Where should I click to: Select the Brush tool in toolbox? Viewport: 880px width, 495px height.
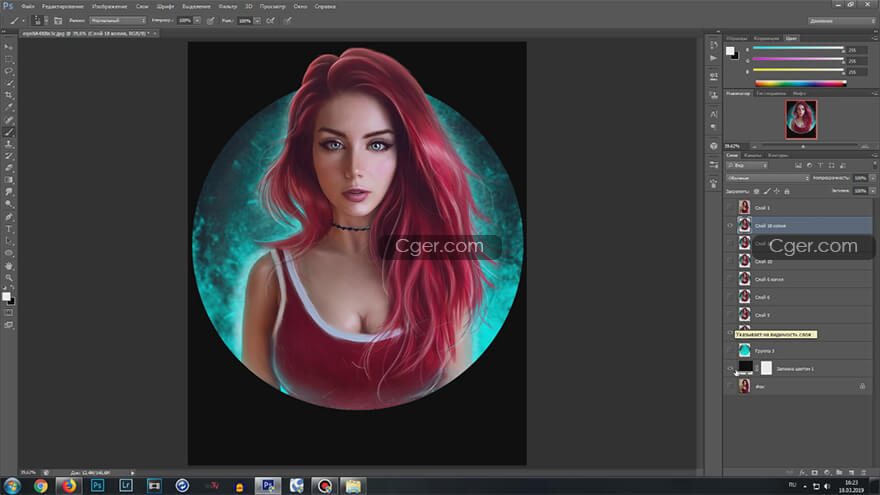pos(8,132)
